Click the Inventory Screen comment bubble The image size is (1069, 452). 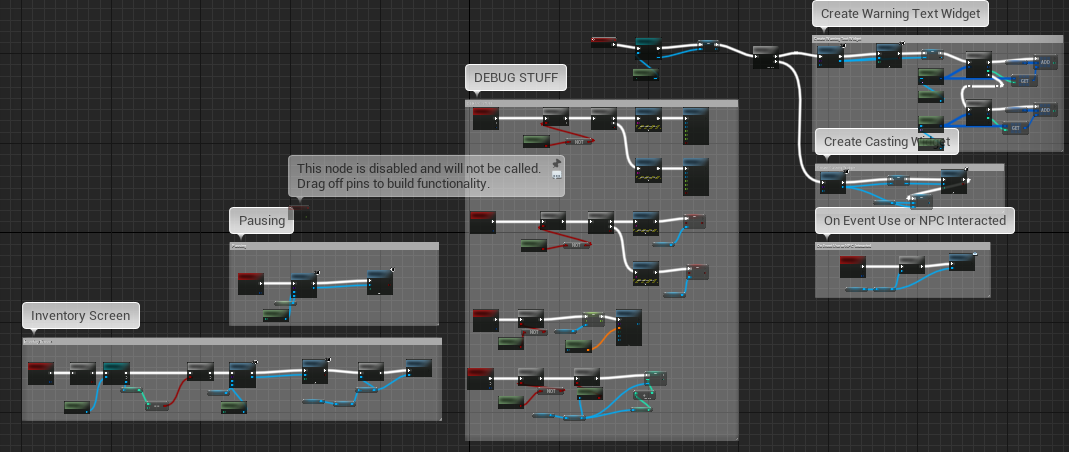coord(80,316)
